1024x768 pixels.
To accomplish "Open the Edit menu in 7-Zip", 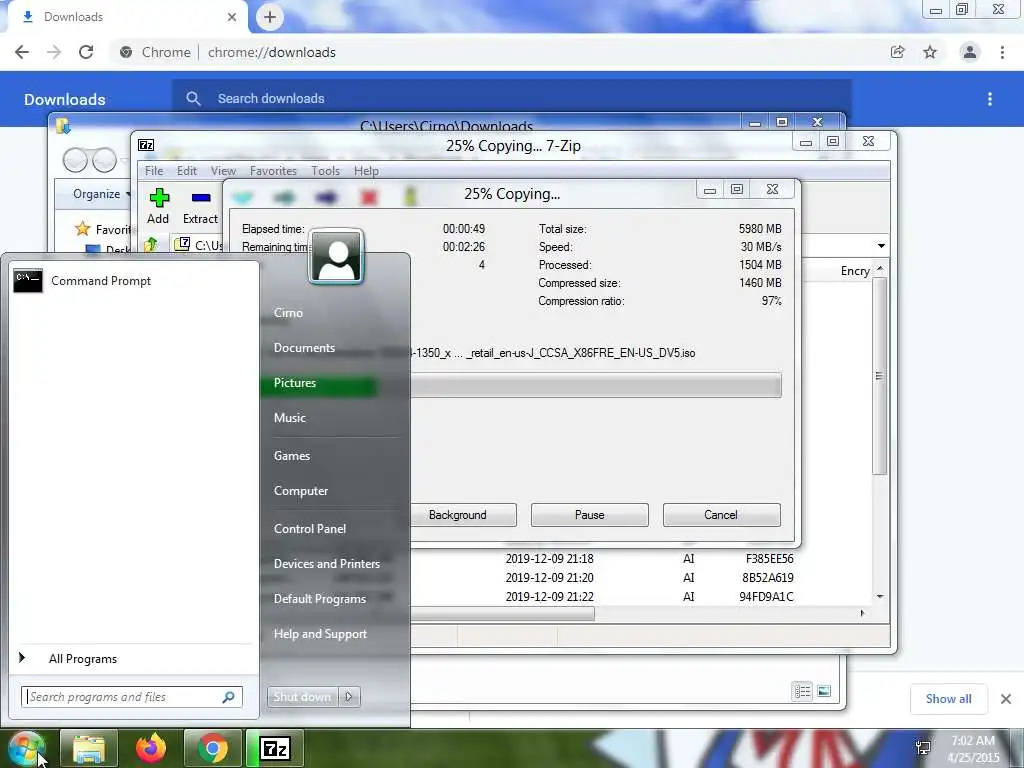I will point(187,171).
